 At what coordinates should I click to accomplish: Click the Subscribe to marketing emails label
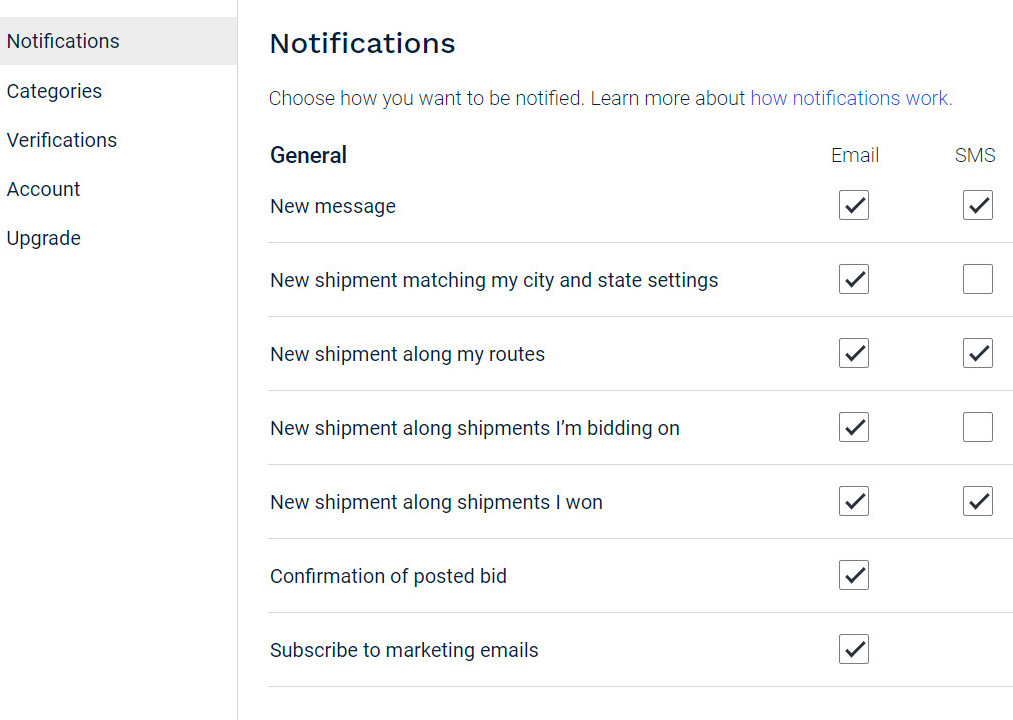click(404, 650)
